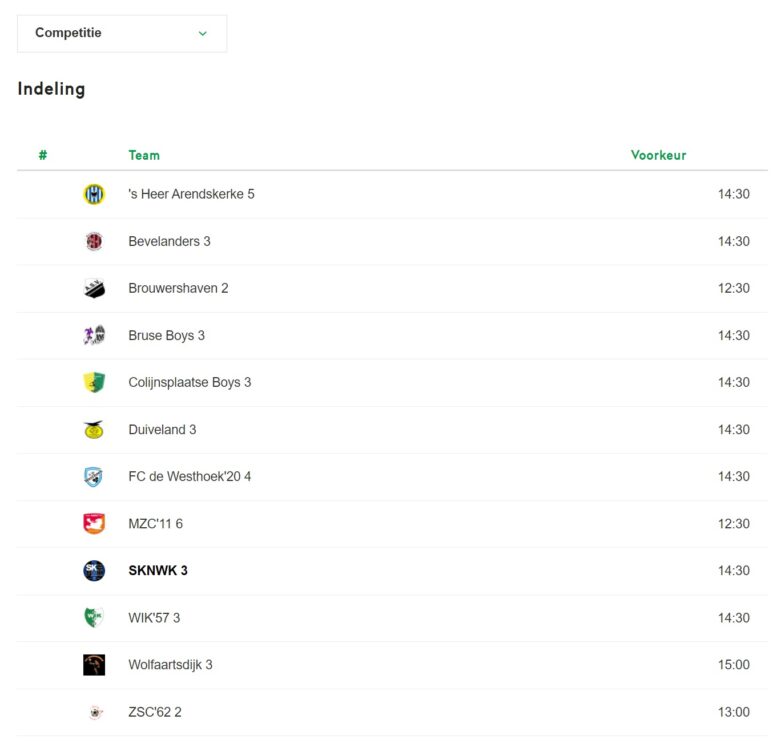Click 14:30 time for SKNWK 3
The width and height of the screenshot is (777, 752).
tap(734, 571)
